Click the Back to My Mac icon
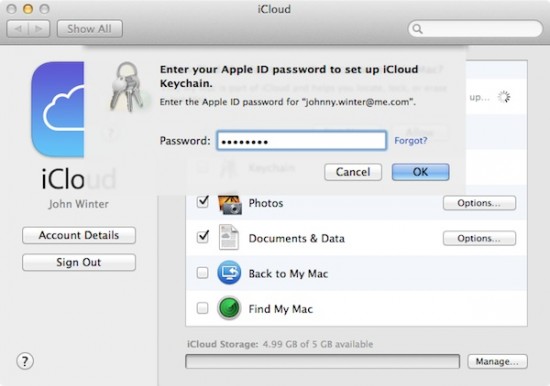The image size is (550, 386). point(229,273)
